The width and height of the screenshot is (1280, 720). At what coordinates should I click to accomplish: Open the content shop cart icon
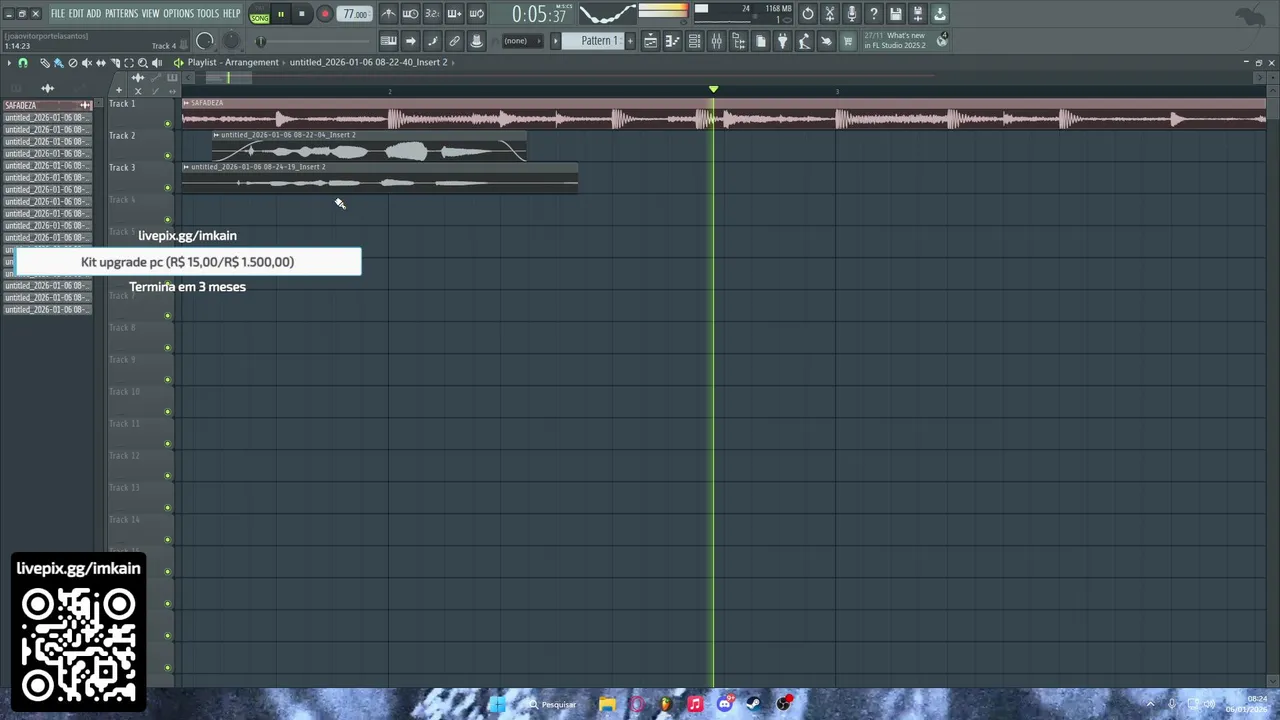tap(848, 41)
